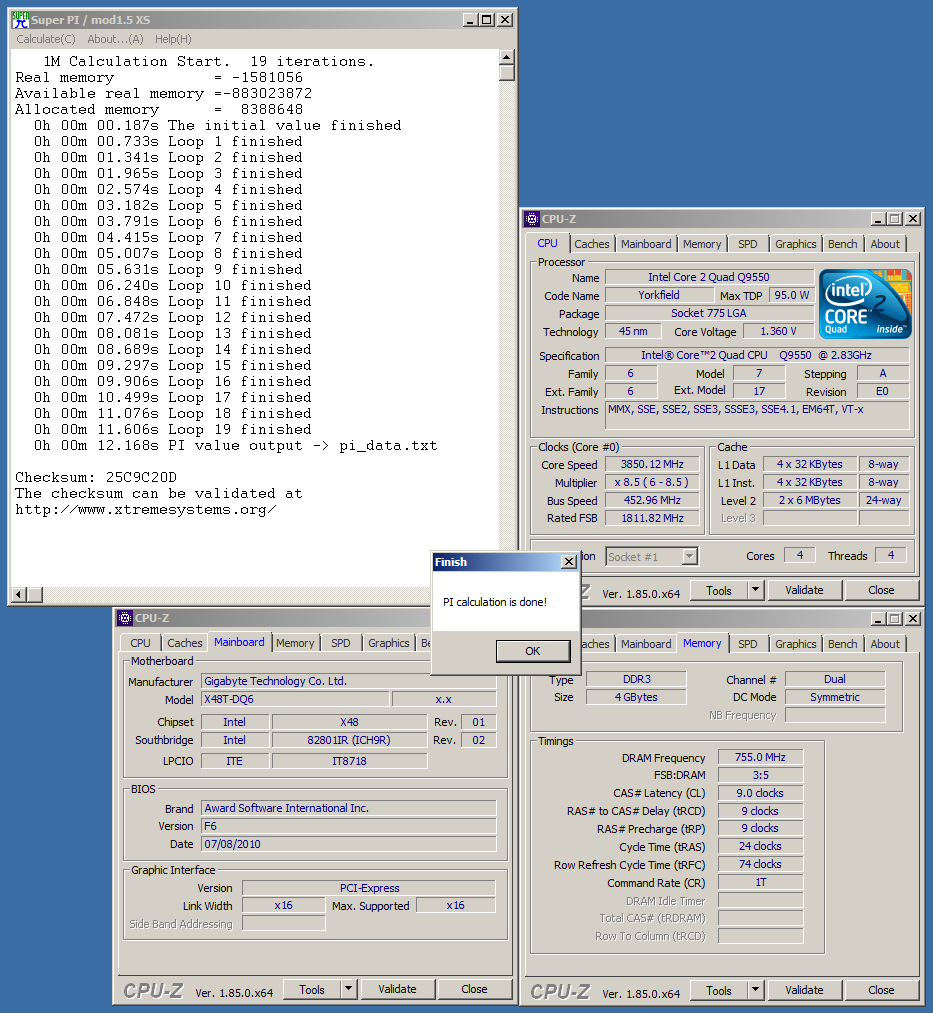Click the Core Speed value 3850.12 MHz
Image resolution: width=933 pixels, height=1013 pixels.
[653, 465]
